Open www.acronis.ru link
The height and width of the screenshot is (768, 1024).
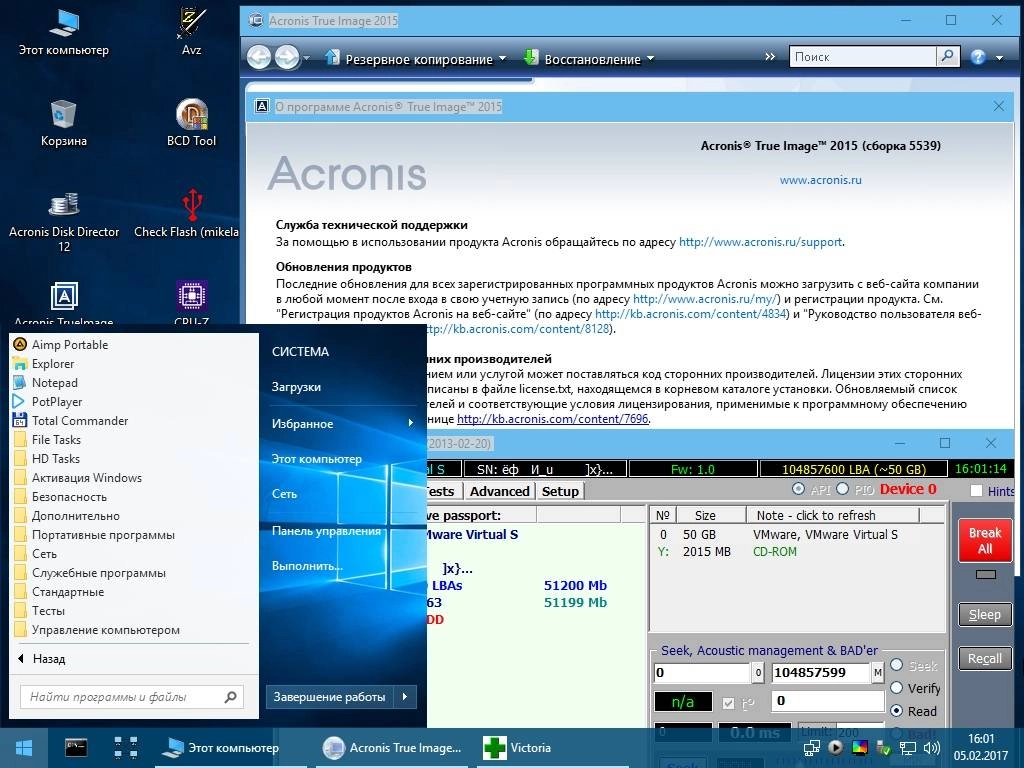(x=820, y=180)
